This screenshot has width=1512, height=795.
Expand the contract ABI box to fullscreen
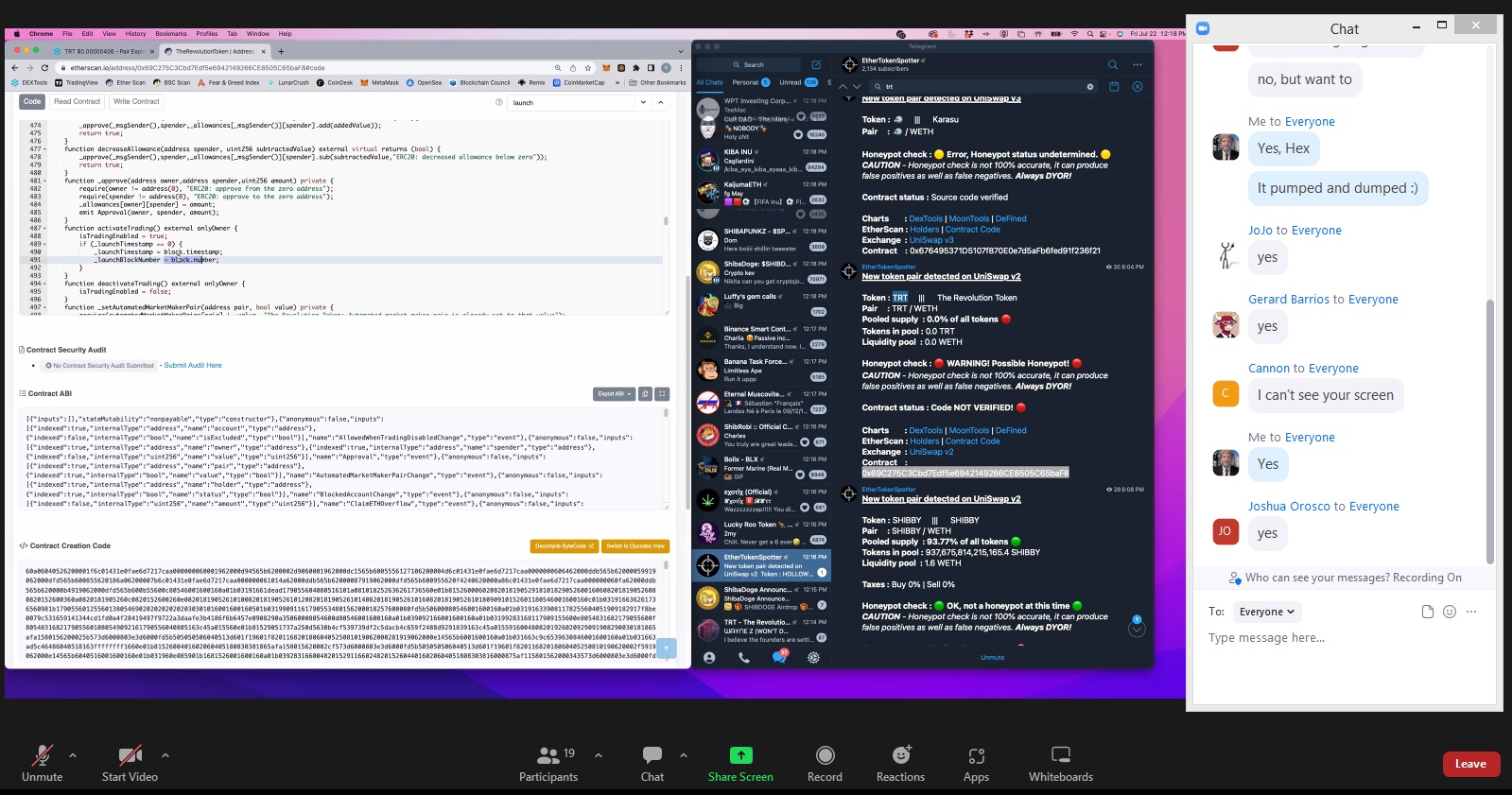(662, 394)
